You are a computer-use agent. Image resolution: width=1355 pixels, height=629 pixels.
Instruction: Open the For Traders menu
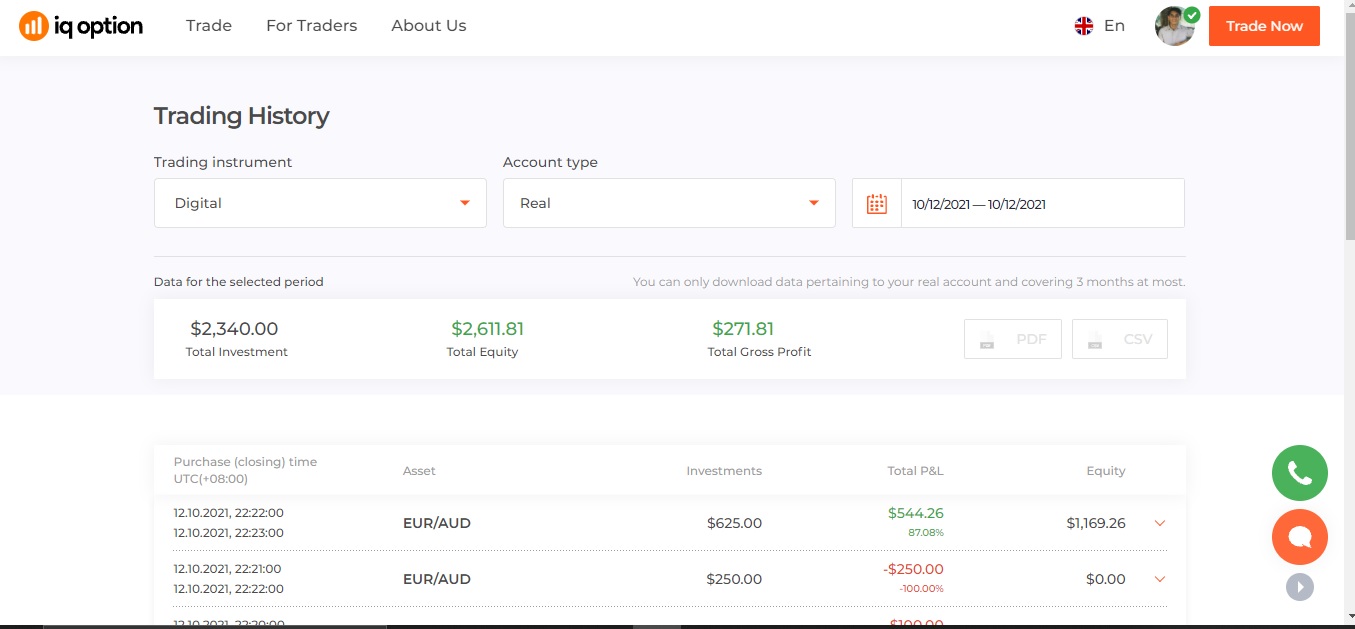(311, 26)
